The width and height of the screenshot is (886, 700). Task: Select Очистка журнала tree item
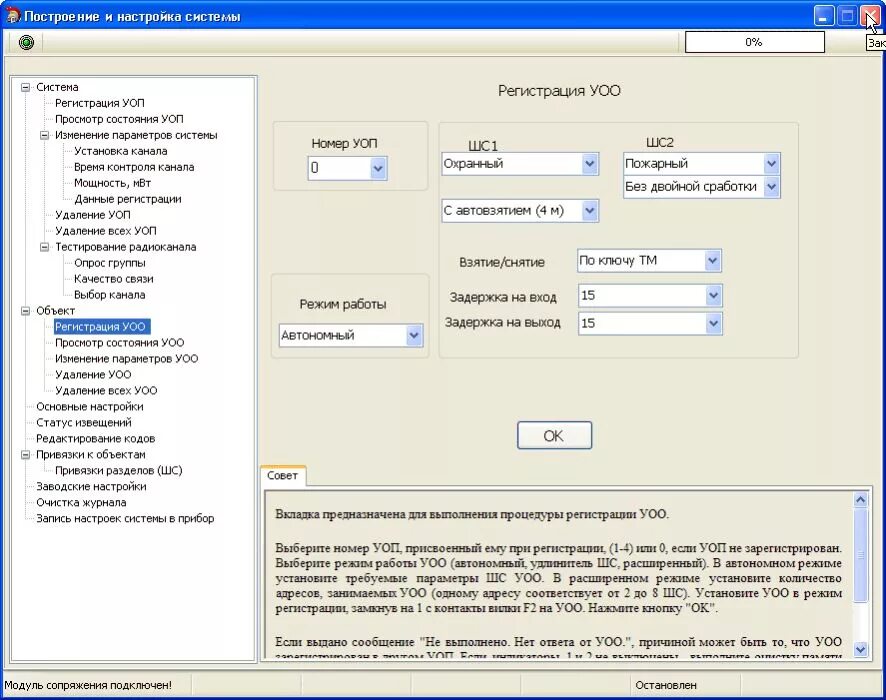(x=81, y=502)
